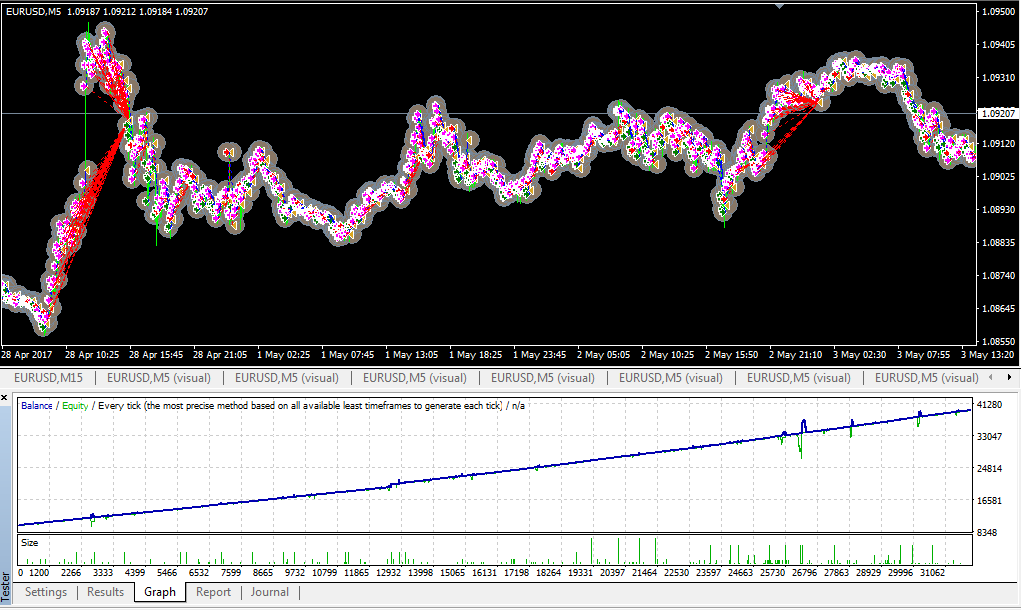Click the vertical Tester panel title
1024x610 pixels.
(x=7, y=586)
